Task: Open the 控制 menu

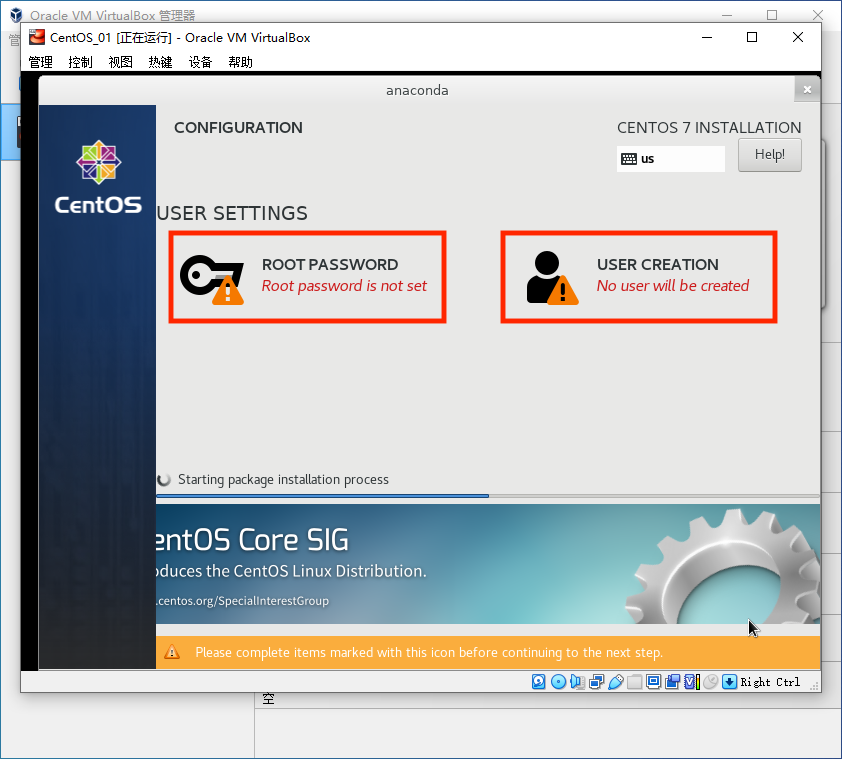Action: [81, 62]
